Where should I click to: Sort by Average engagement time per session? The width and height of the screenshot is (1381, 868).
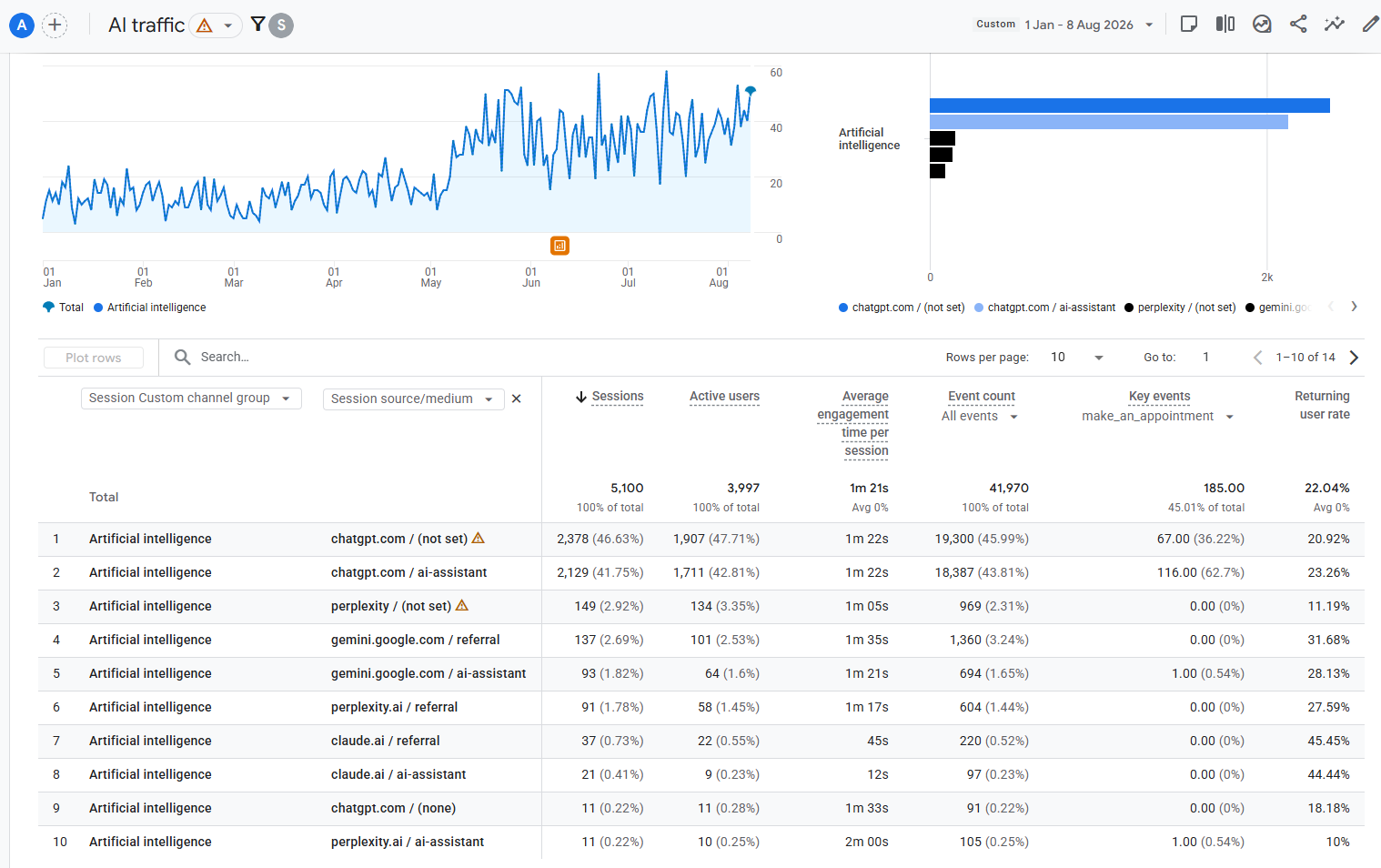(853, 424)
